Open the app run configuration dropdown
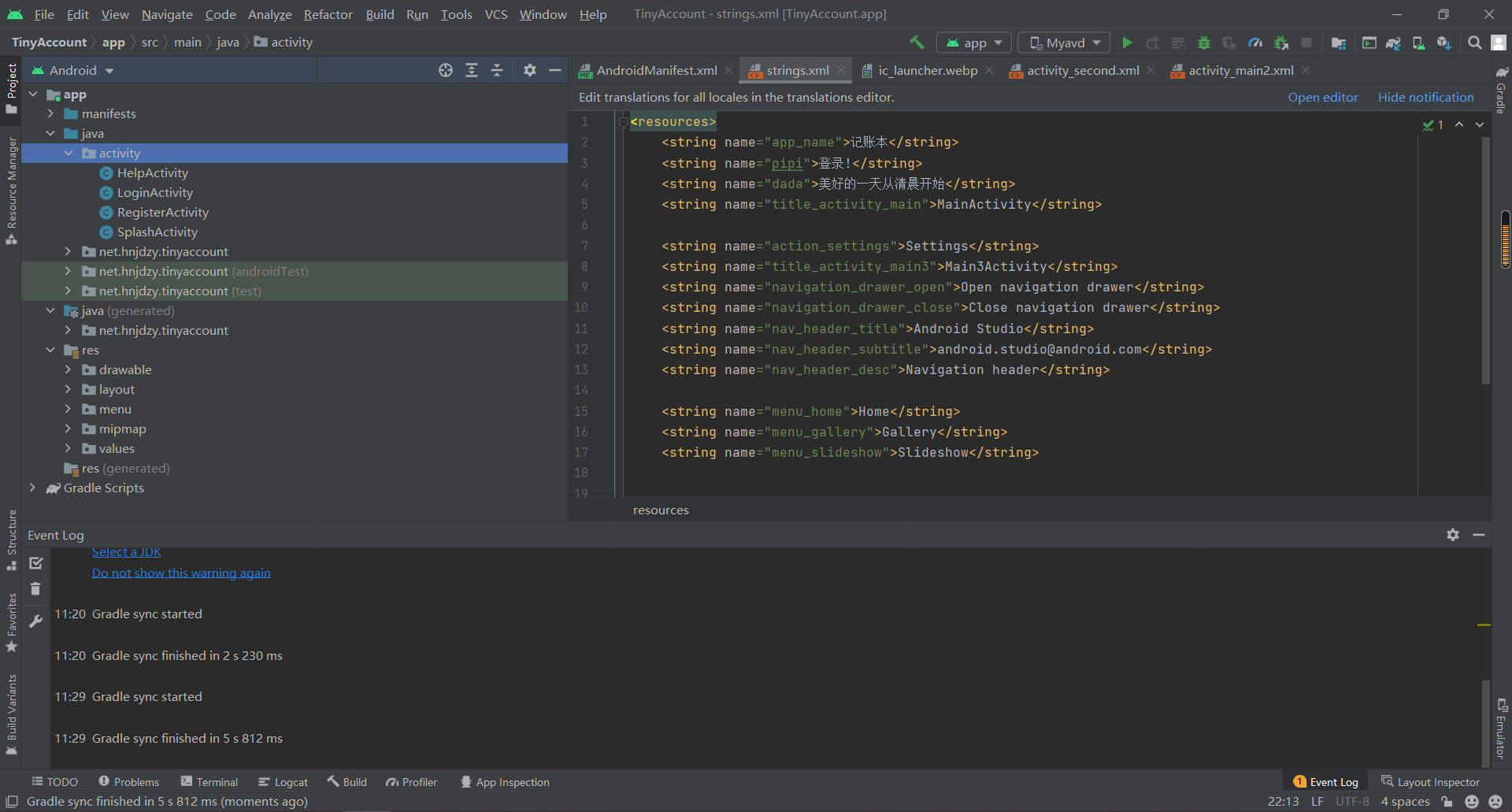The image size is (1512, 812). point(974,43)
